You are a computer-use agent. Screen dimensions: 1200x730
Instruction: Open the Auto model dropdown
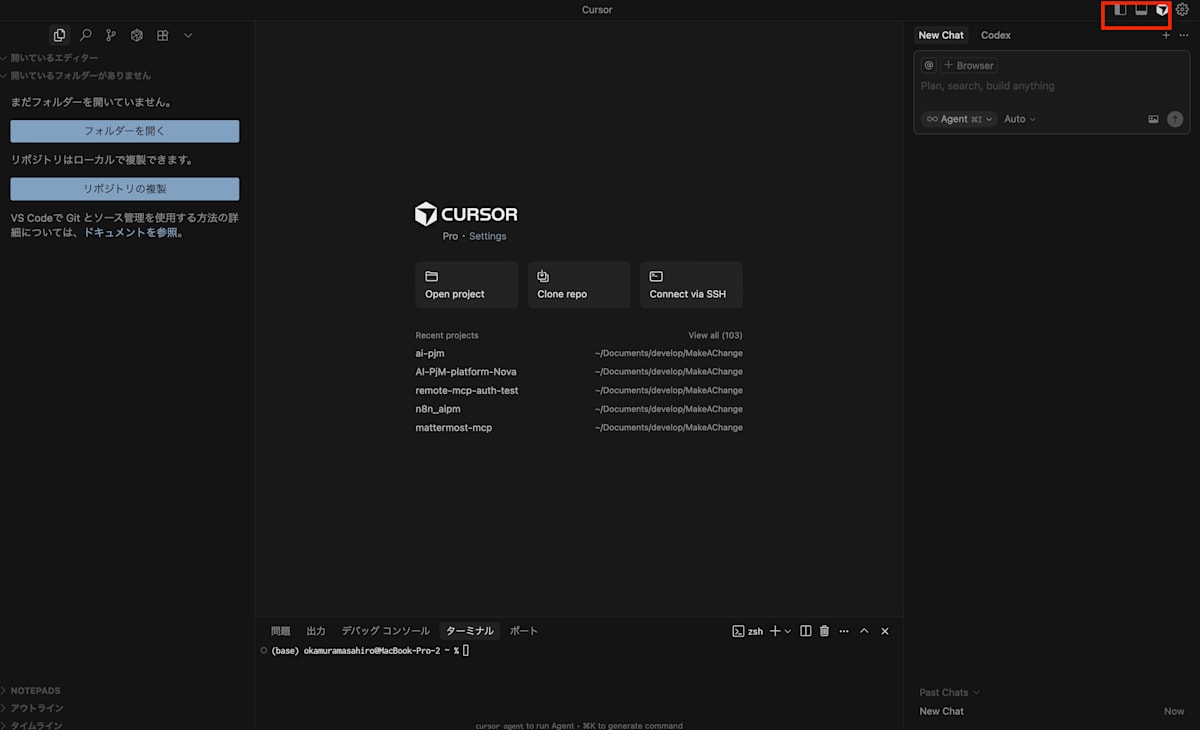1020,119
